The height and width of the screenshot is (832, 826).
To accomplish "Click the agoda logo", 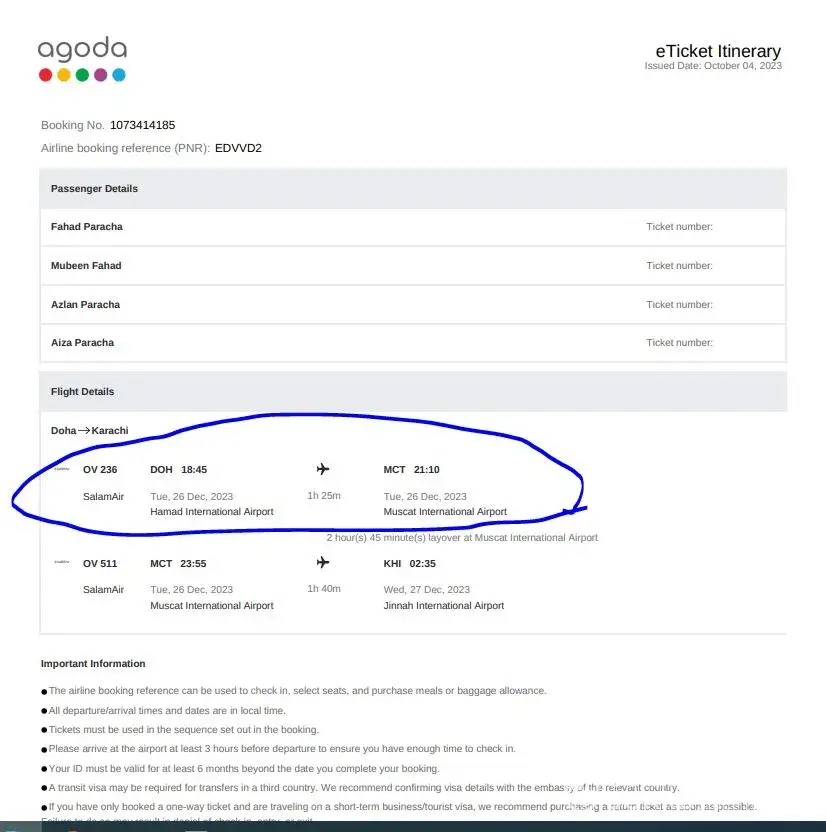I will (82, 59).
